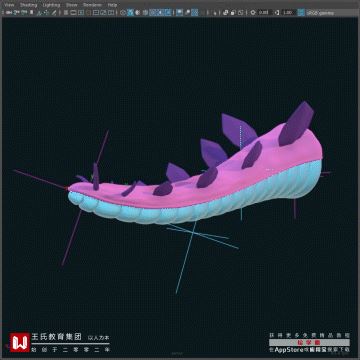Click the Gamma value field
The height and width of the screenshot is (360, 360).
click(288, 13)
